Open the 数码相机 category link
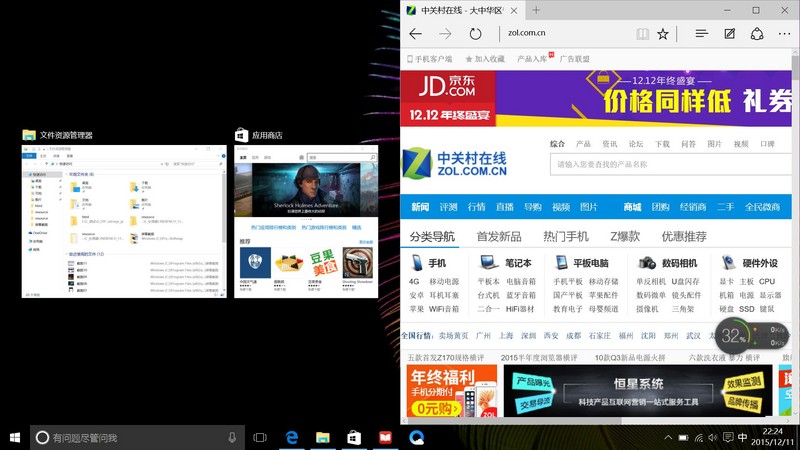This screenshot has width=800, height=450. pyautogui.click(x=680, y=263)
